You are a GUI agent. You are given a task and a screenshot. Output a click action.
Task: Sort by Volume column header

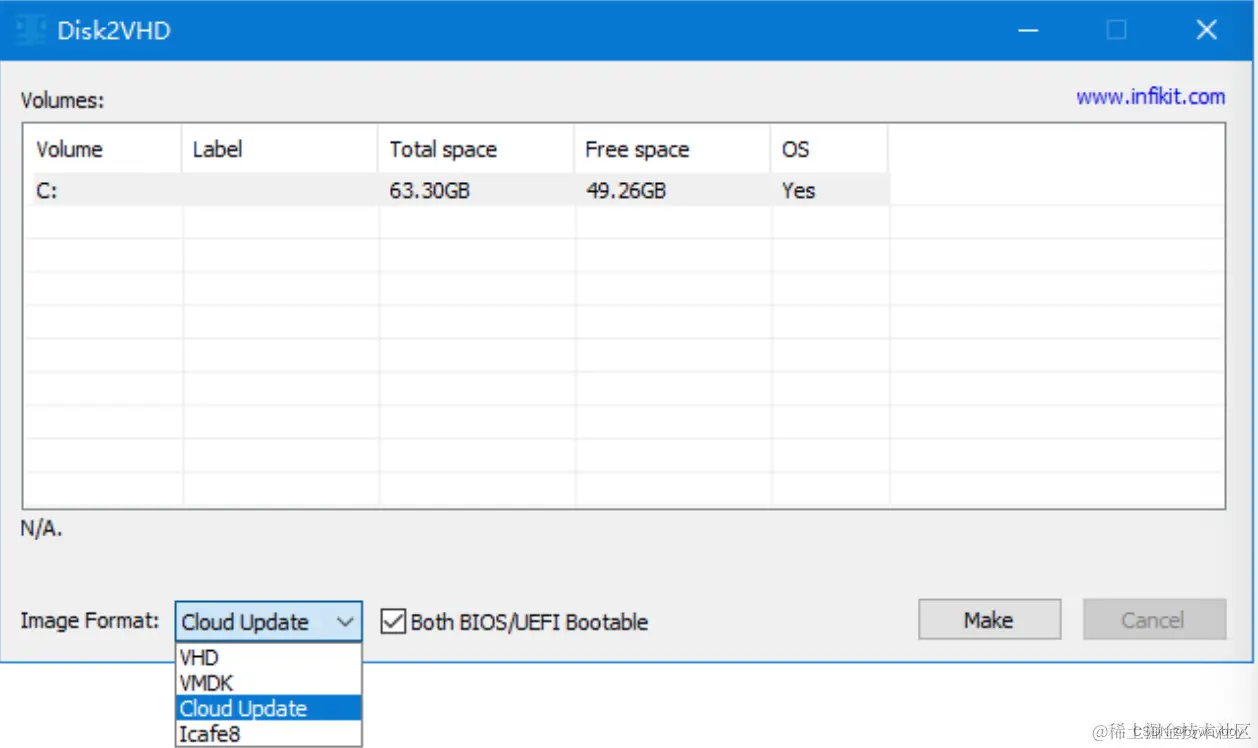[x=102, y=149]
